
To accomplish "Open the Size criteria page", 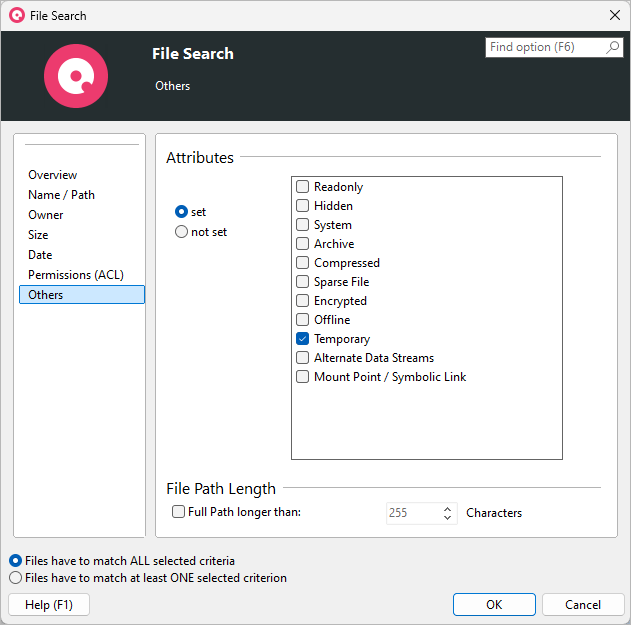I will tap(38, 235).
